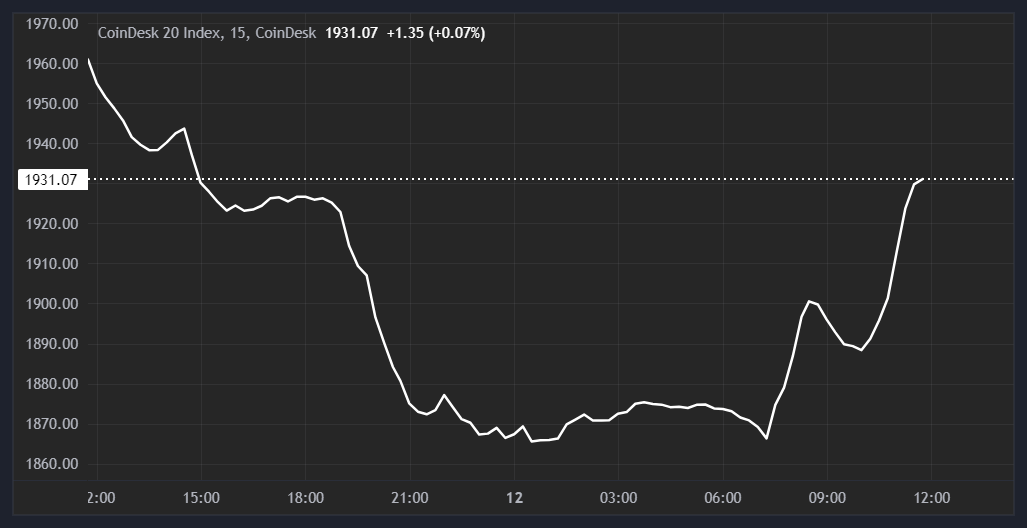Viewport: 1027px width, 528px height.
Task: Click the bold 1931.07 legend value
Action: pos(351,33)
